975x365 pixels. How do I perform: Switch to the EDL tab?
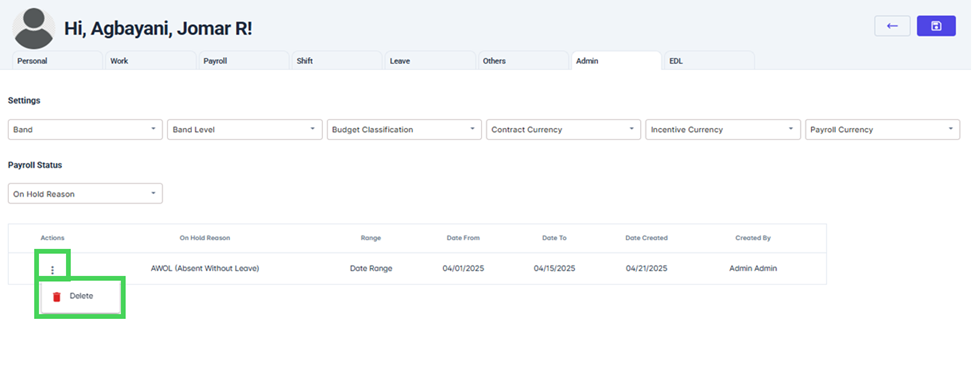(709, 61)
